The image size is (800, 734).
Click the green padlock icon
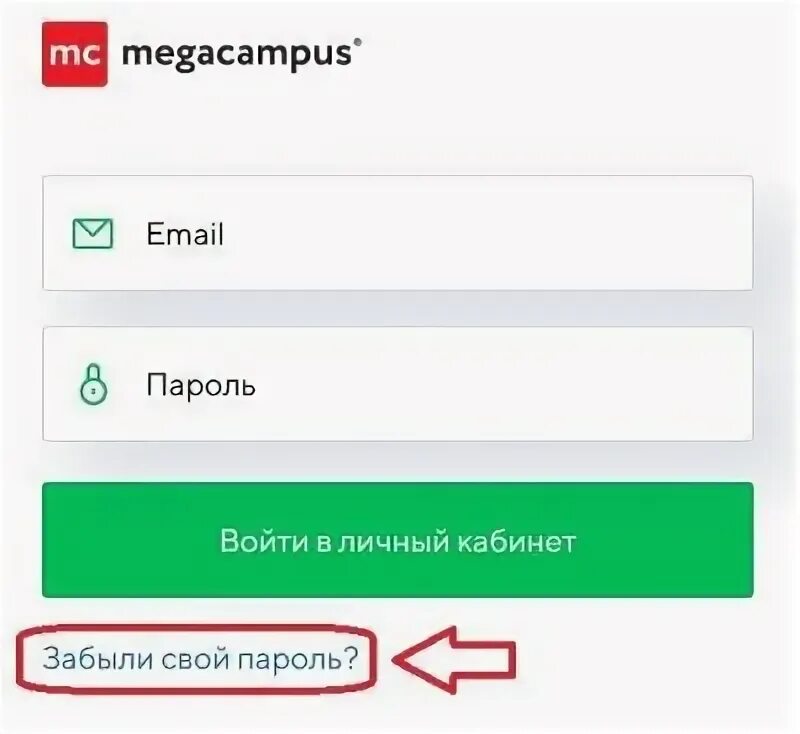pos(93,384)
